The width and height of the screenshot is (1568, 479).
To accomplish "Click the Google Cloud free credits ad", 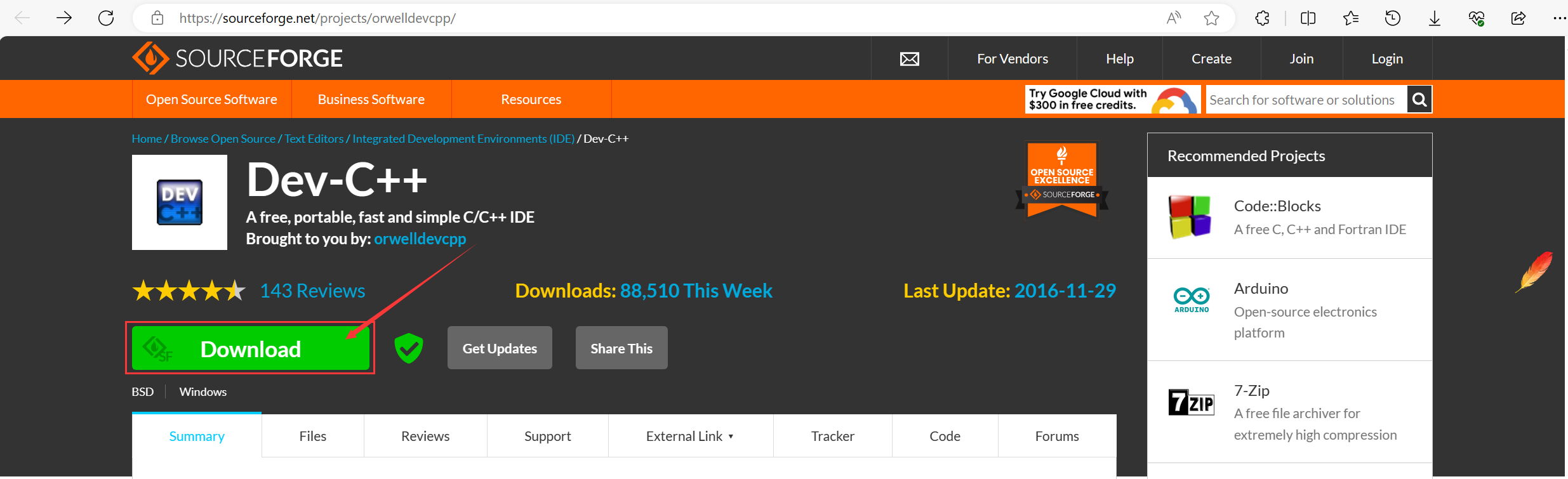I will pyautogui.click(x=1112, y=100).
